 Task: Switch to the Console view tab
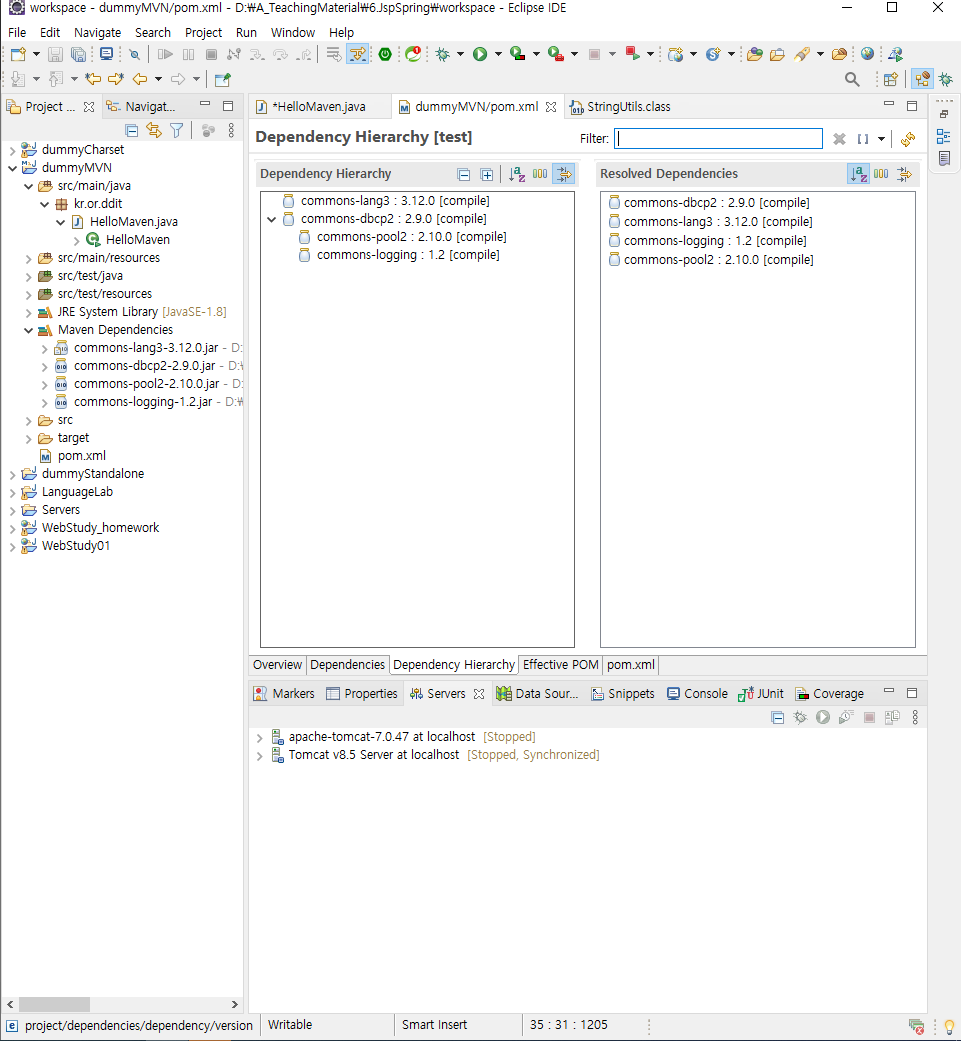[x=697, y=694]
